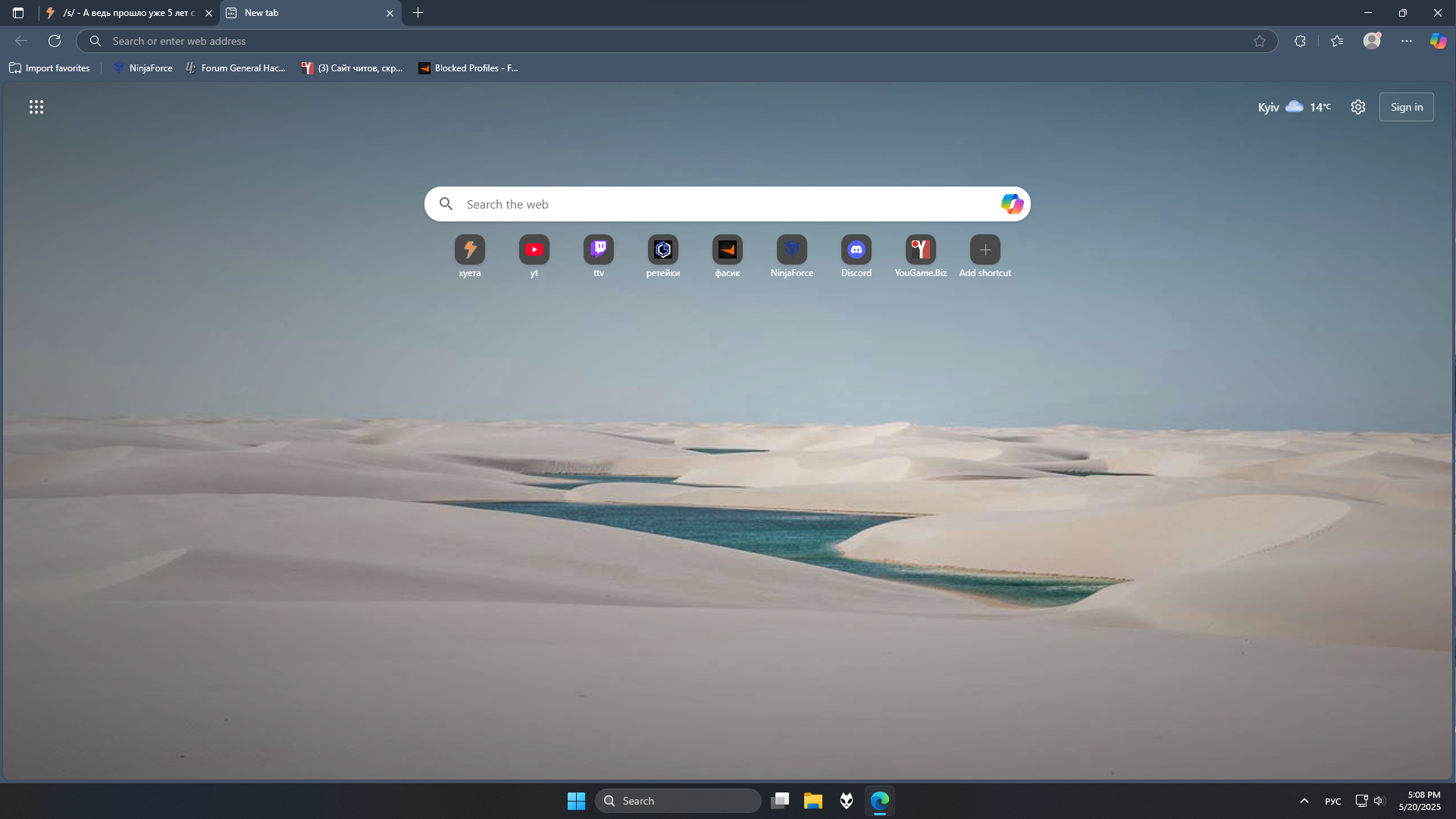Open page settings gear icon

pos(1357,107)
